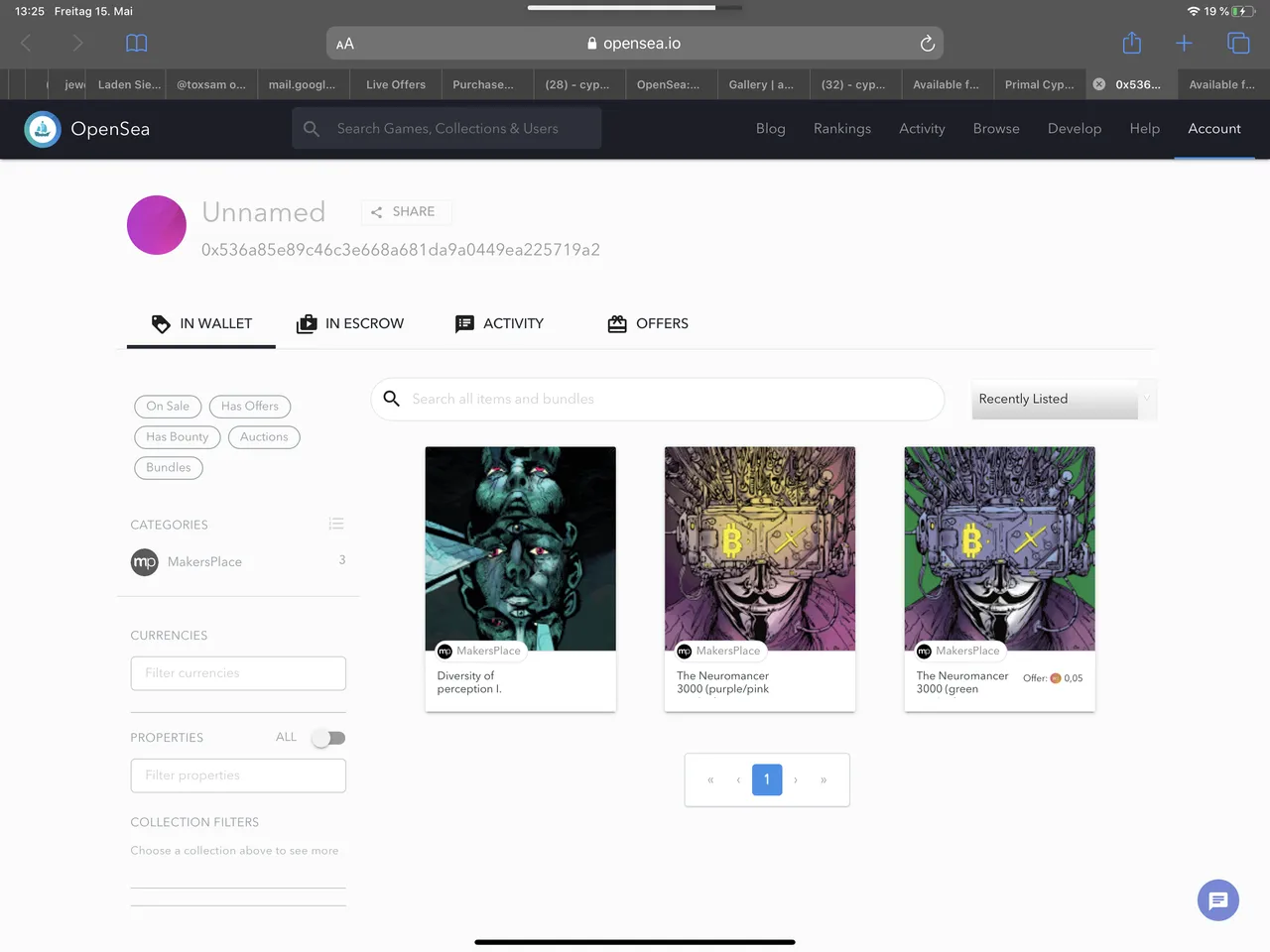
Task: Open the Develop nav item
Action: tap(1075, 129)
